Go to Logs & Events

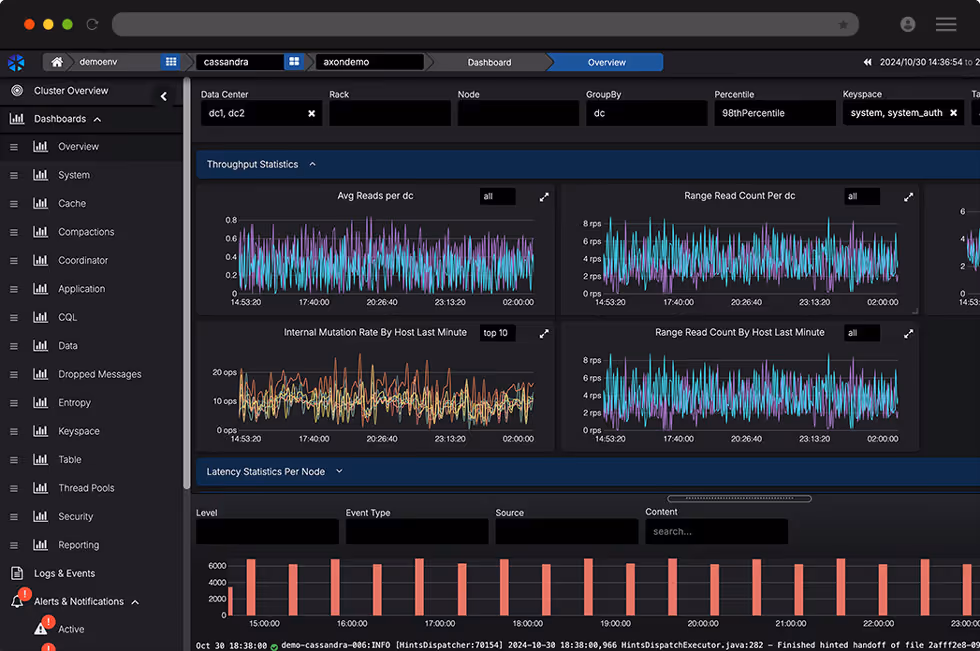click(x=64, y=573)
